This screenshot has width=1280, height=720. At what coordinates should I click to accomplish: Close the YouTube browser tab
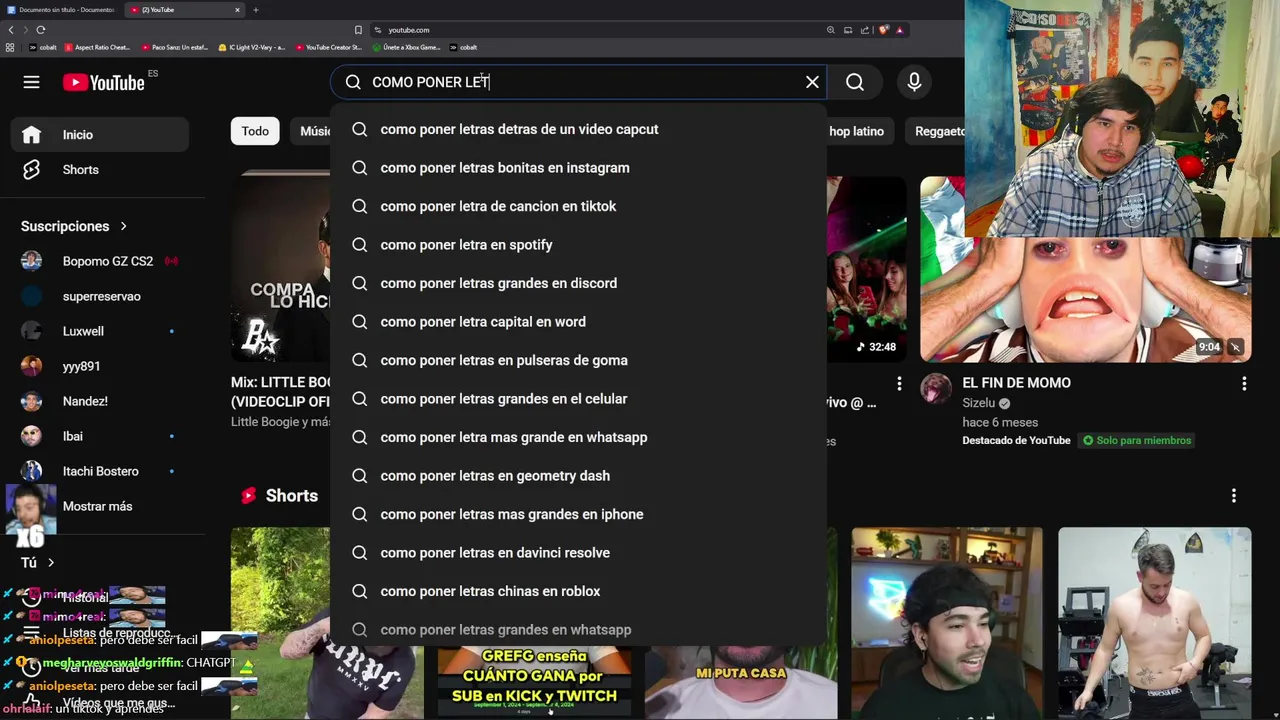click(237, 10)
